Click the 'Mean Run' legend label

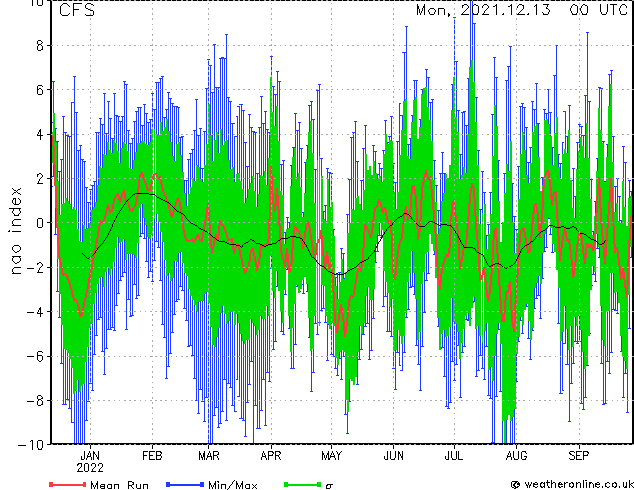coord(119,484)
